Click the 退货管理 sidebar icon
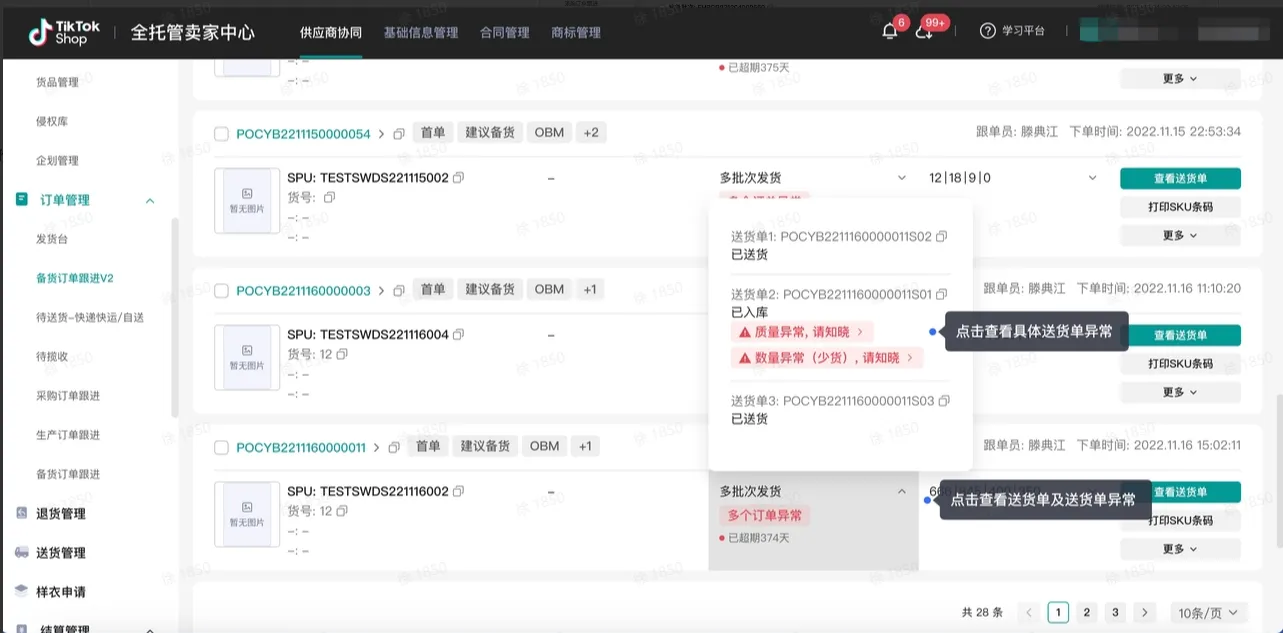Image resolution: width=1283 pixels, height=633 pixels. pos(22,513)
